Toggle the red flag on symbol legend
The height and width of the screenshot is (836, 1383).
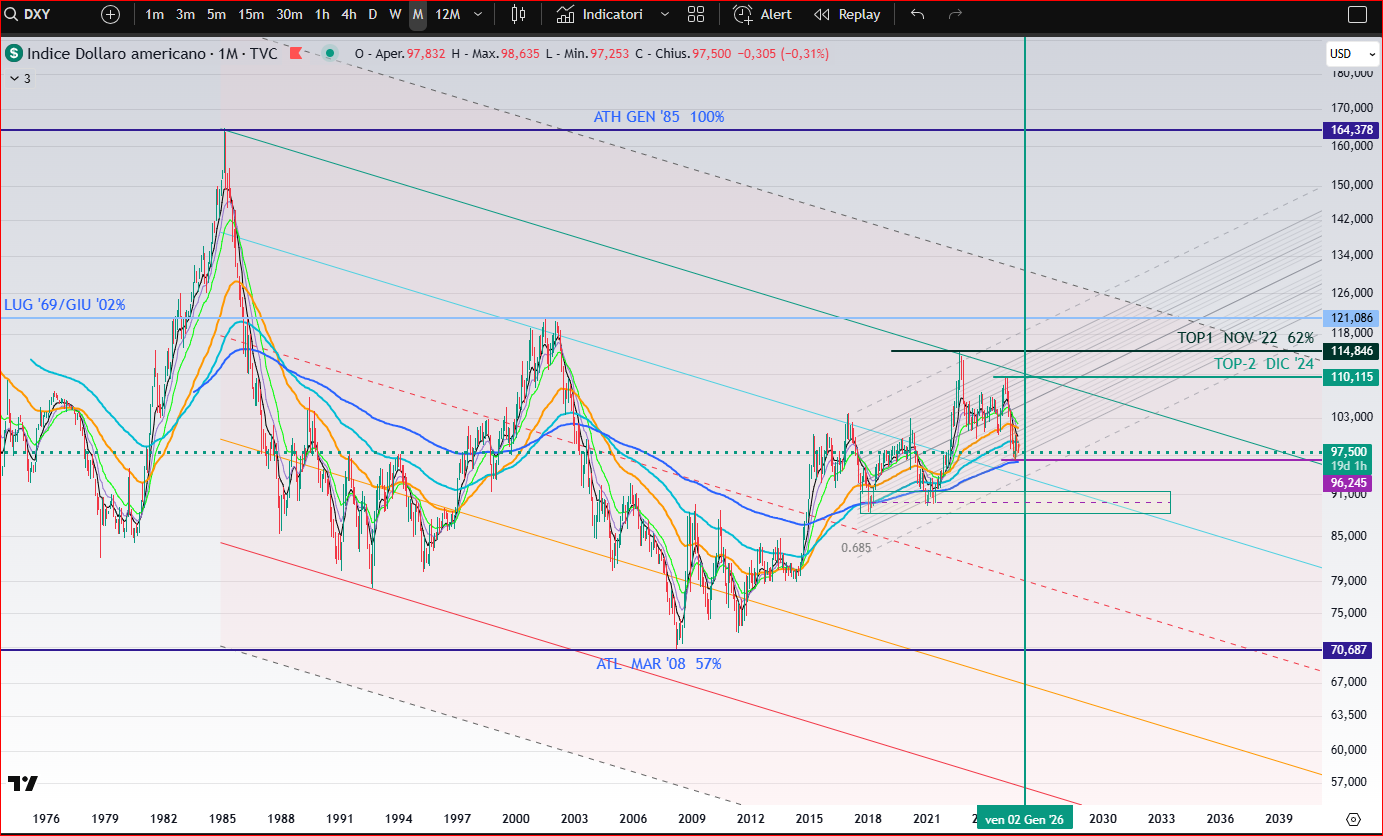pyautogui.click(x=295, y=53)
